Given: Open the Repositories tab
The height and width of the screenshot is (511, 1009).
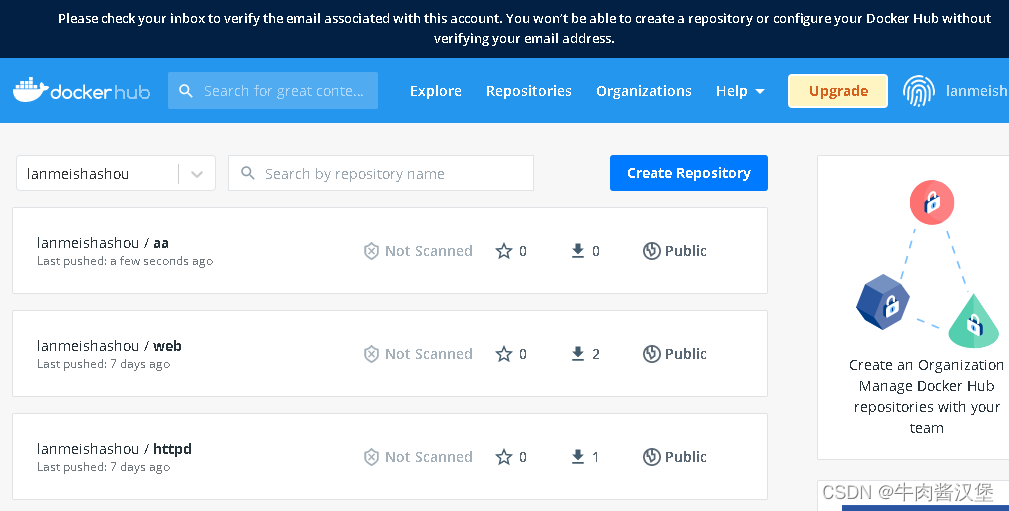Looking at the screenshot, I should (528, 91).
